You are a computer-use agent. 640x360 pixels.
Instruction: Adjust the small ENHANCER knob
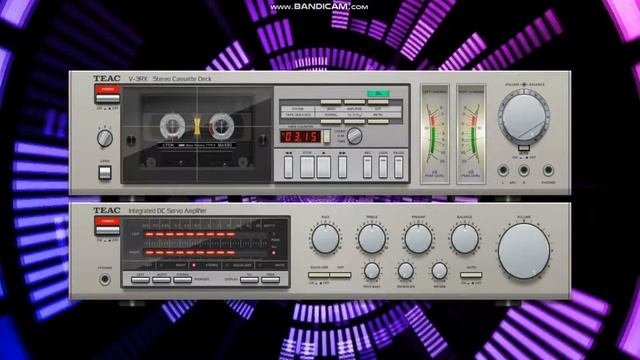[x=406, y=271]
